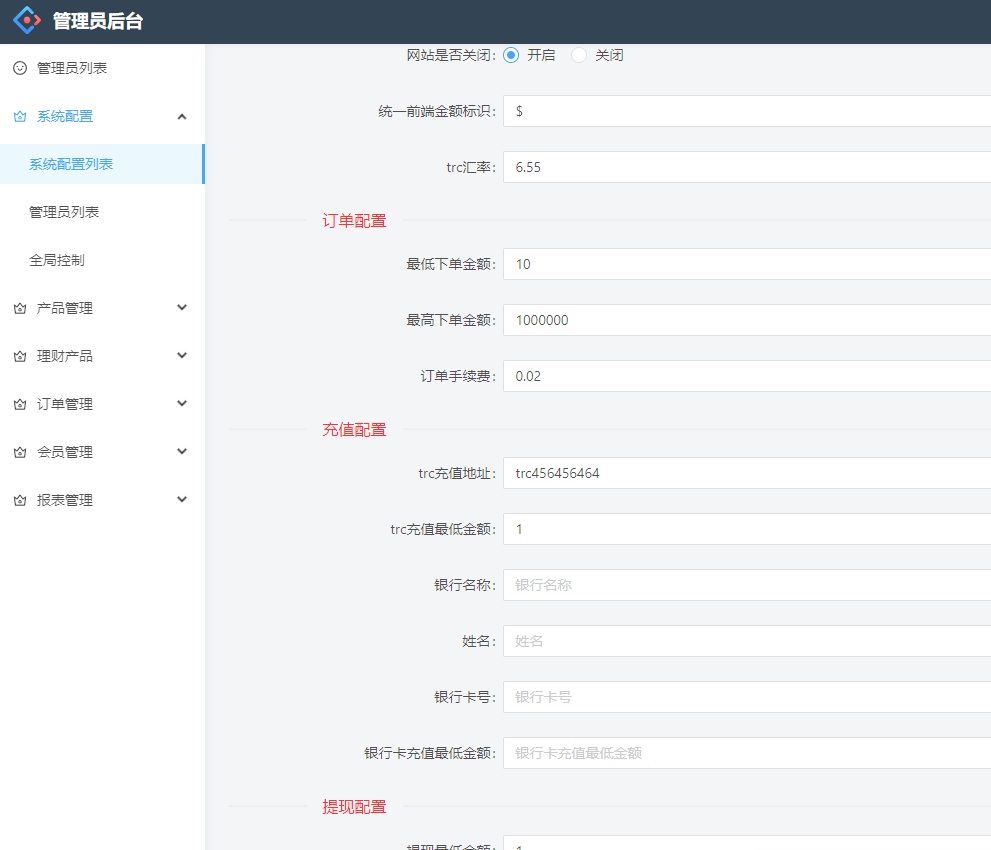Click the trc汇率 value field

tap(700, 167)
